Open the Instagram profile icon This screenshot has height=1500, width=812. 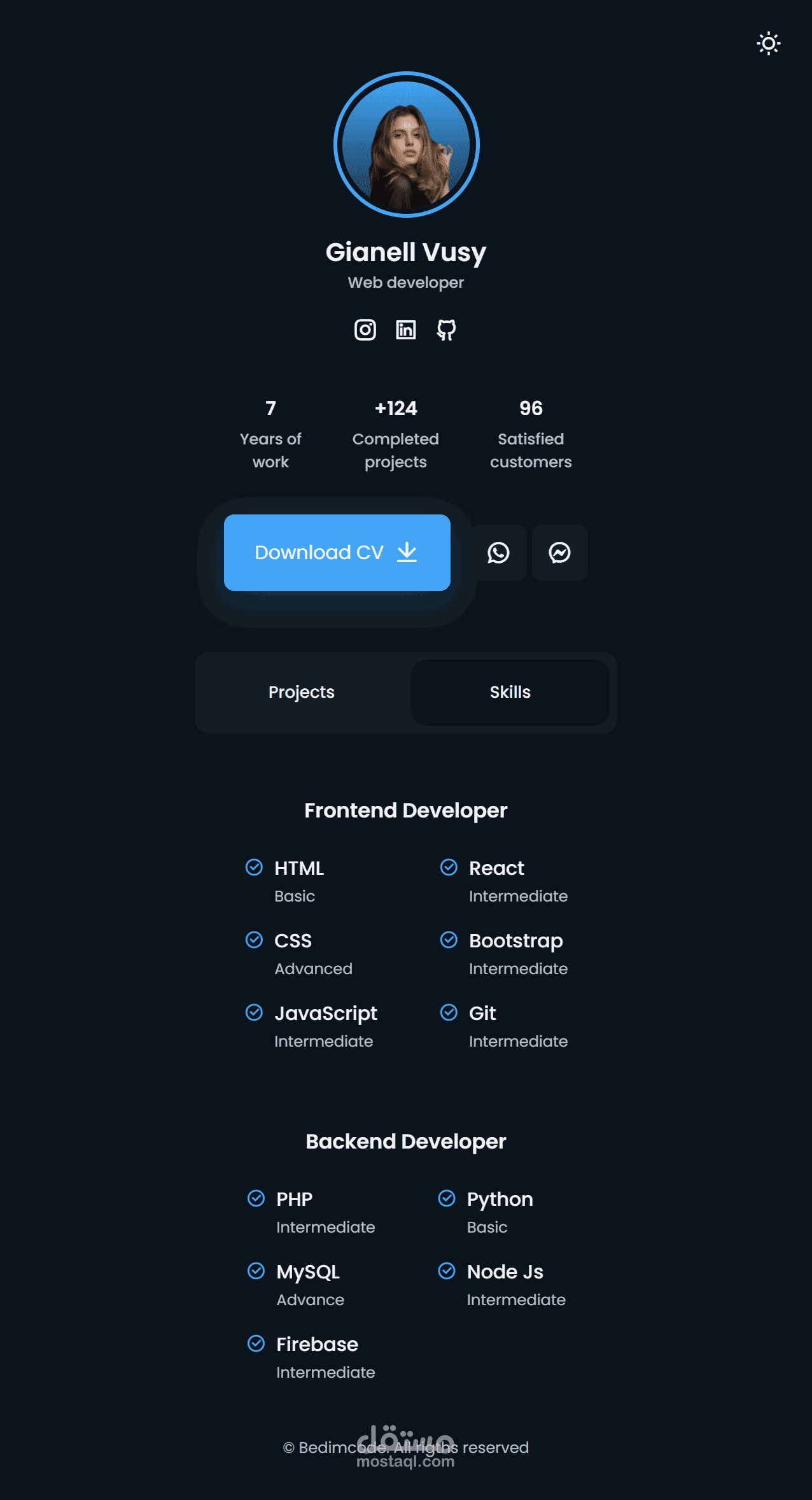pyautogui.click(x=365, y=330)
